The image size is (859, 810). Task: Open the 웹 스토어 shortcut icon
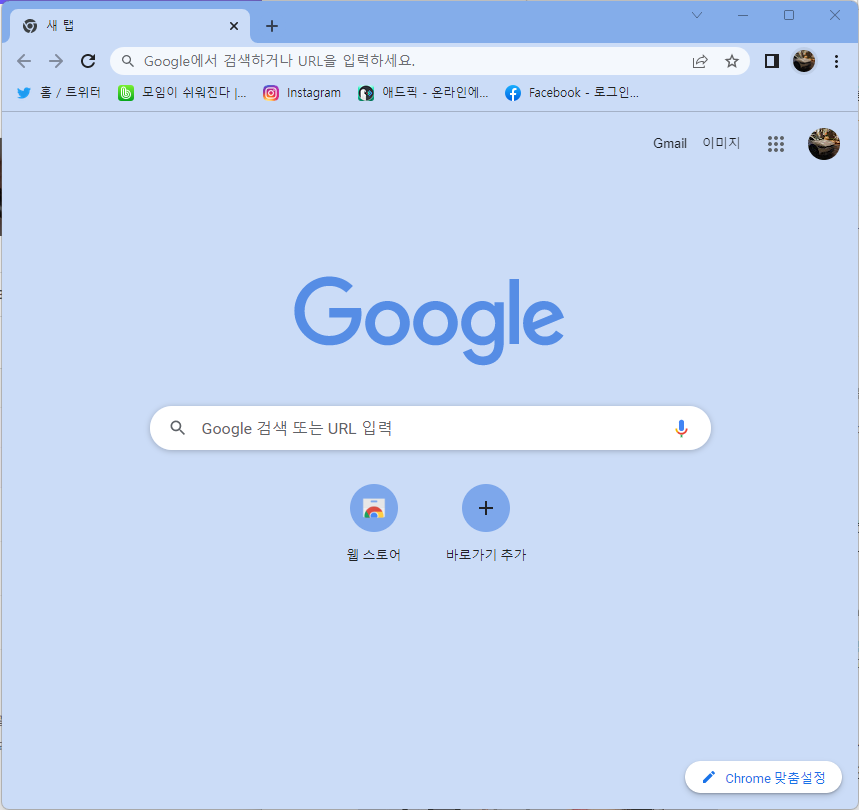click(x=374, y=507)
